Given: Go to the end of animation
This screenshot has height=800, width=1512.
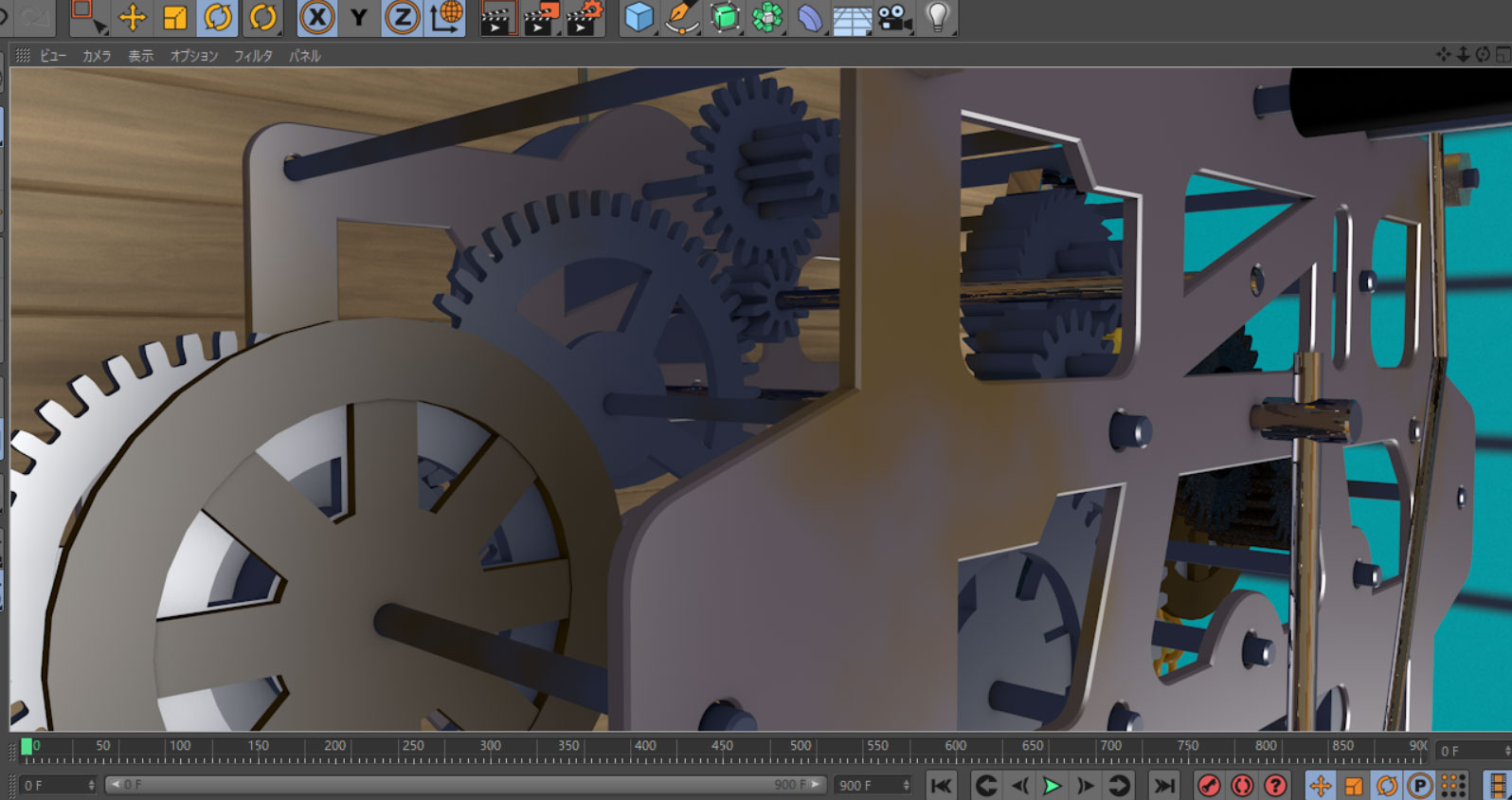Looking at the screenshot, I should click(x=1164, y=786).
